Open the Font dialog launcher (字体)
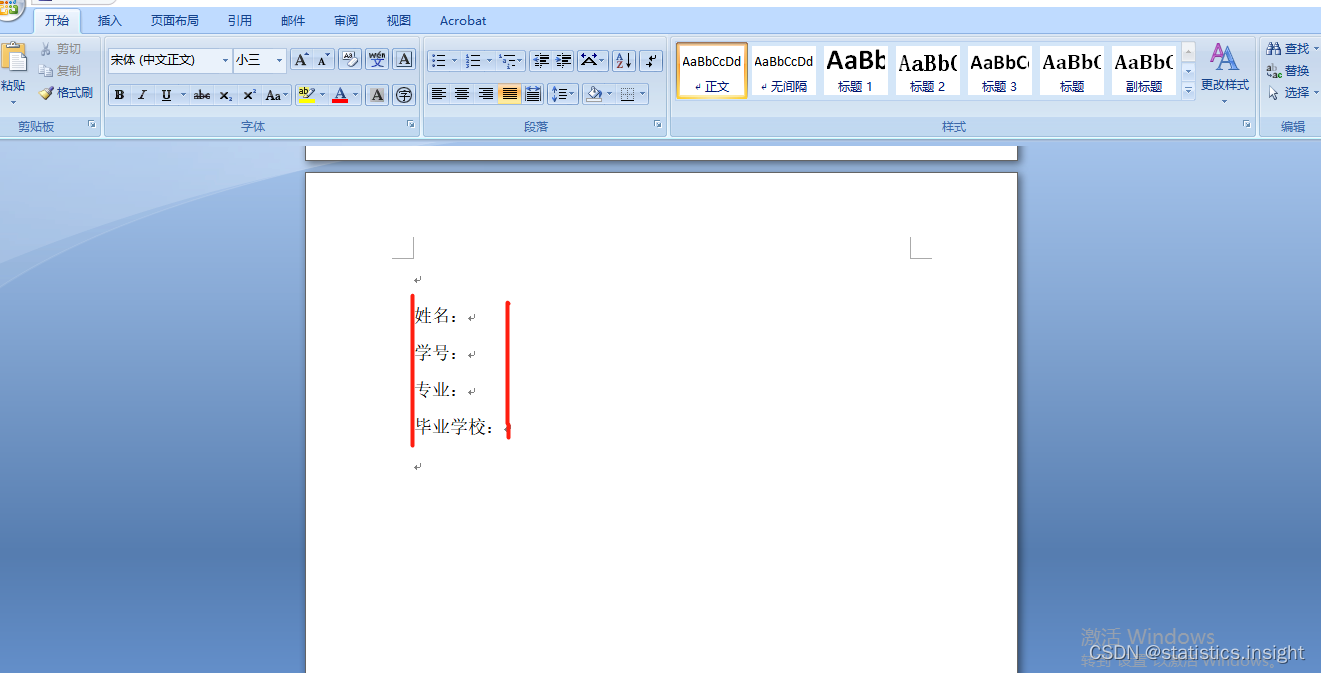 click(410, 124)
